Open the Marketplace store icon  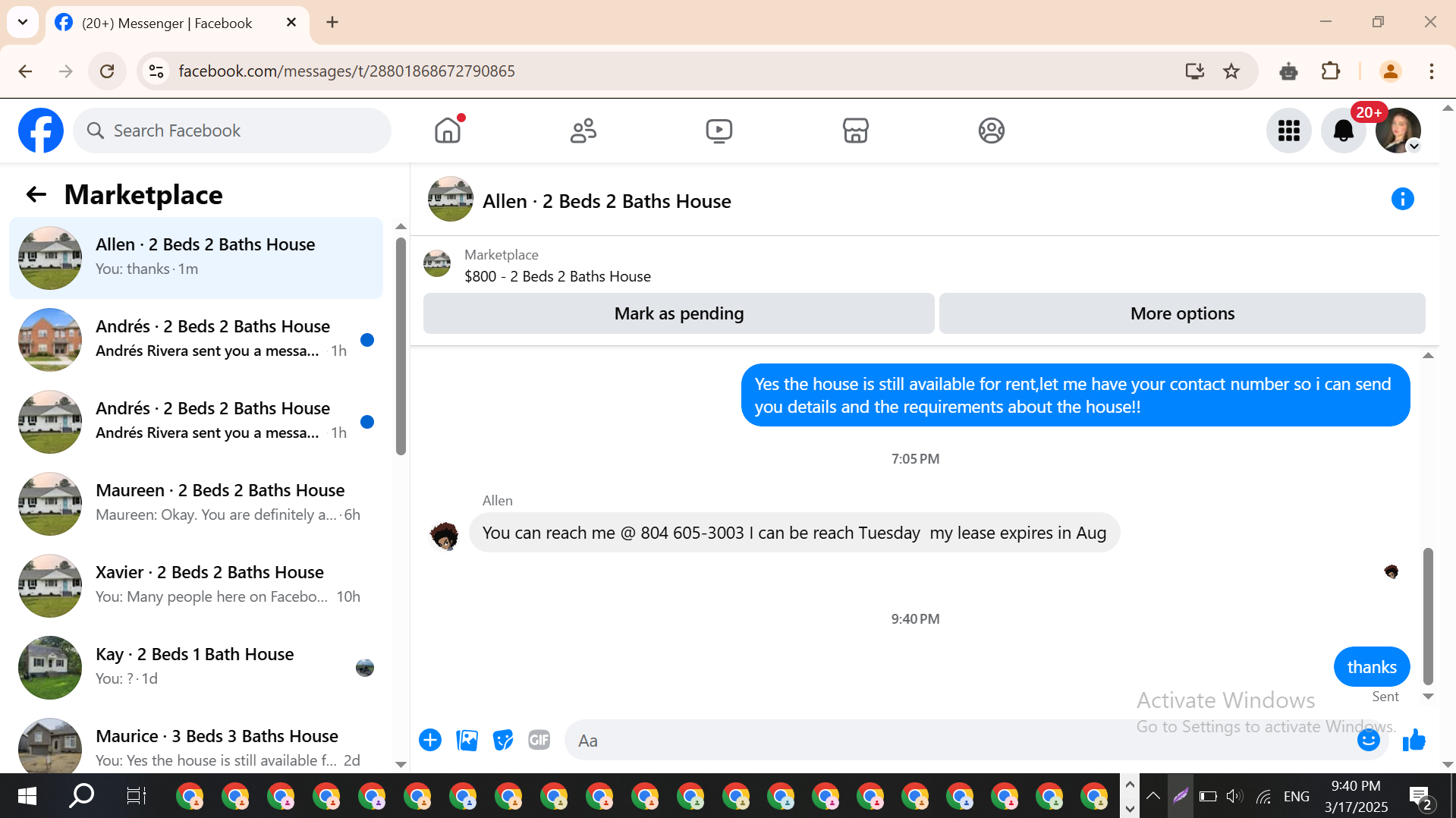coord(855,131)
